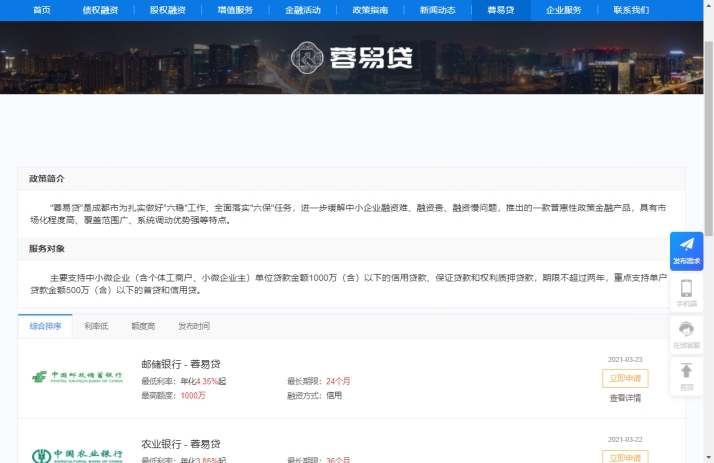Click 立即申请 for 邮储银行 loan
The height and width of the screenshot is (463, 714).
click(x=625, y=378)
